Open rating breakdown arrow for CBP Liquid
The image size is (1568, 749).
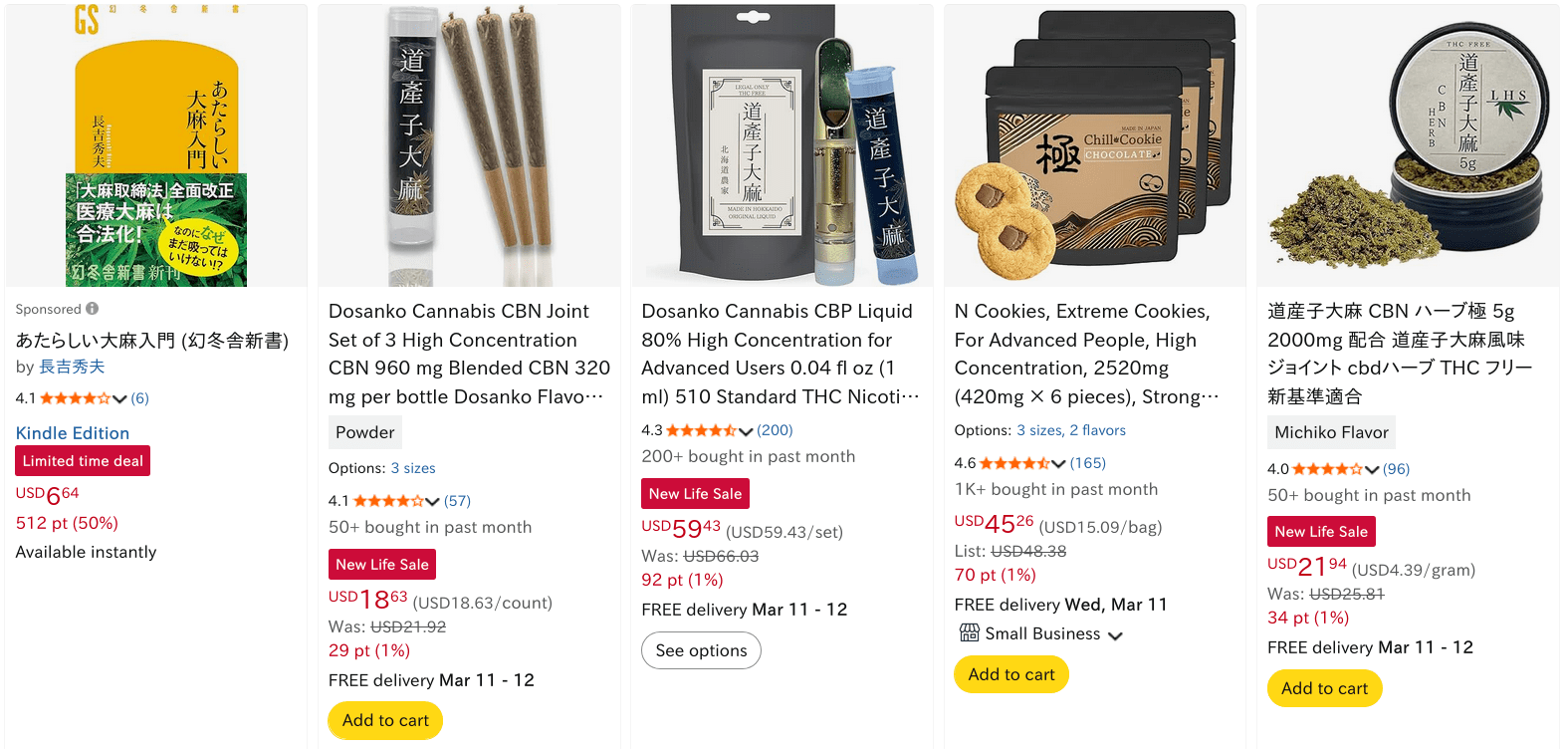click(746, 431)
